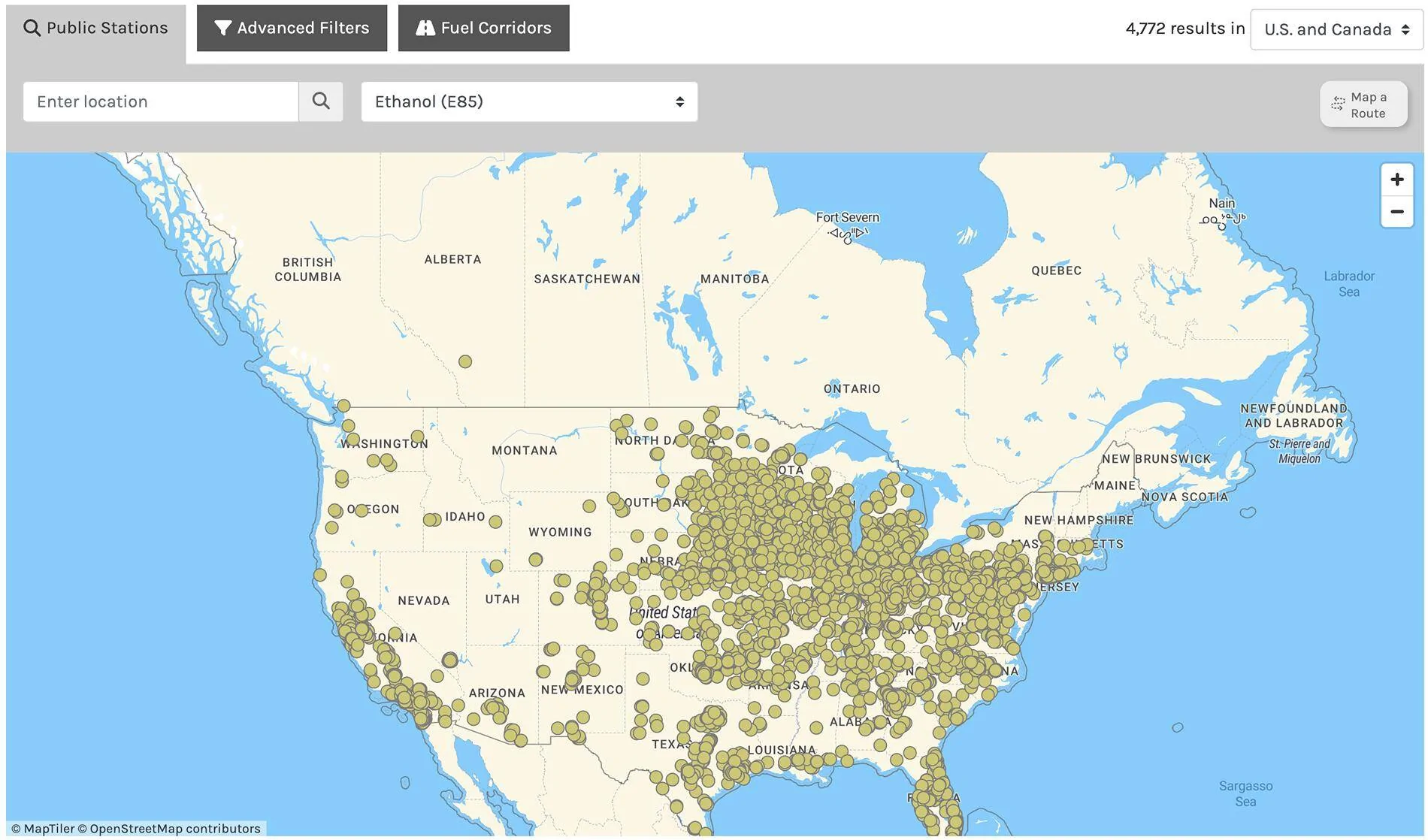
Task: Click the Fort Severn place label
Action: 847,217
